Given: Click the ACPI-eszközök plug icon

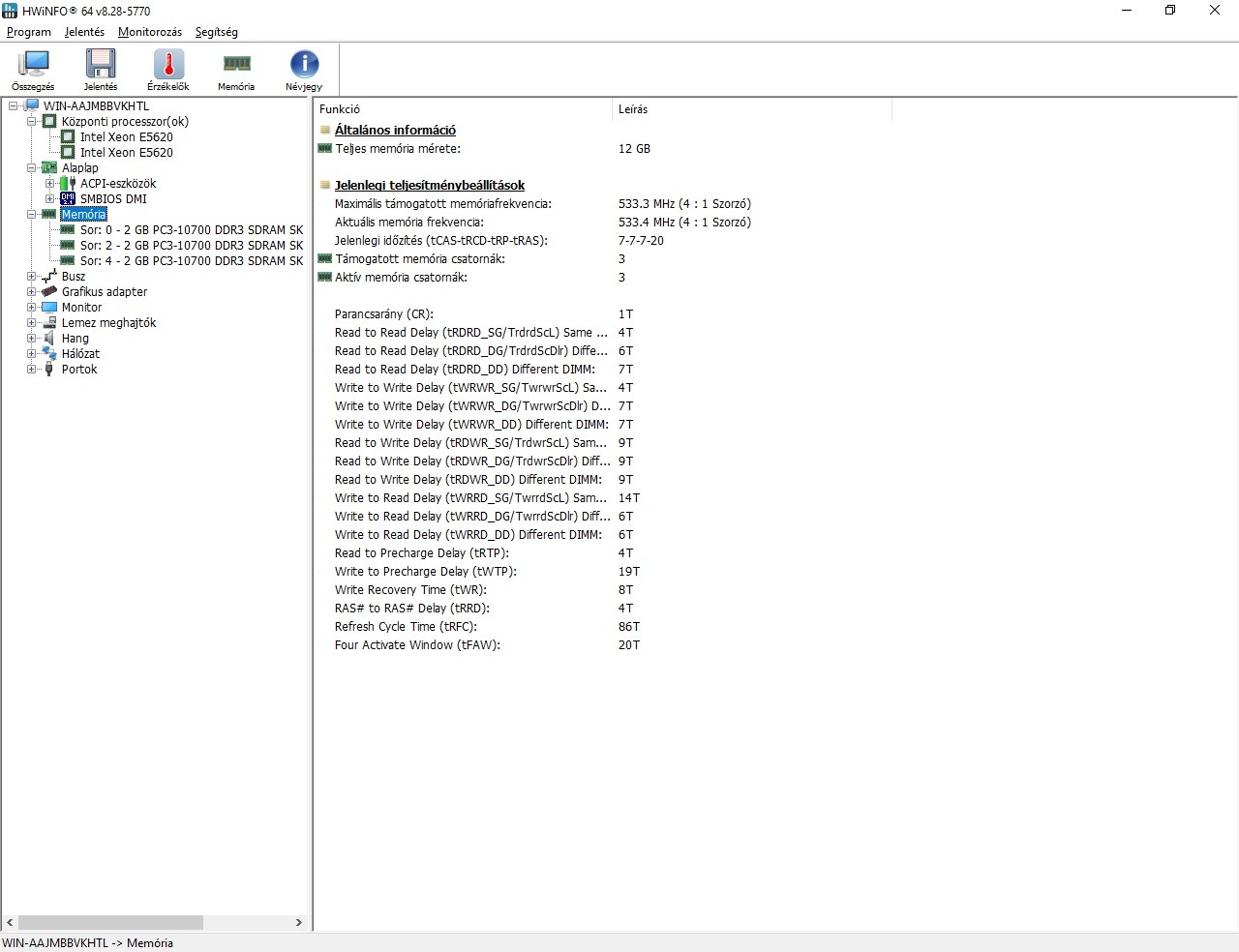Looking at the screenshot, I should (68, 183).
